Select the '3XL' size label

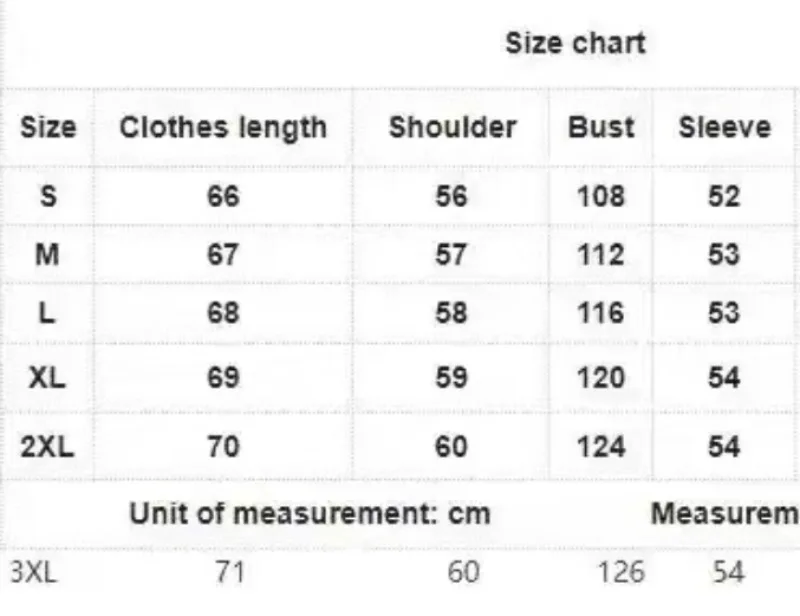pyautogui.click(x=32, y=572)
